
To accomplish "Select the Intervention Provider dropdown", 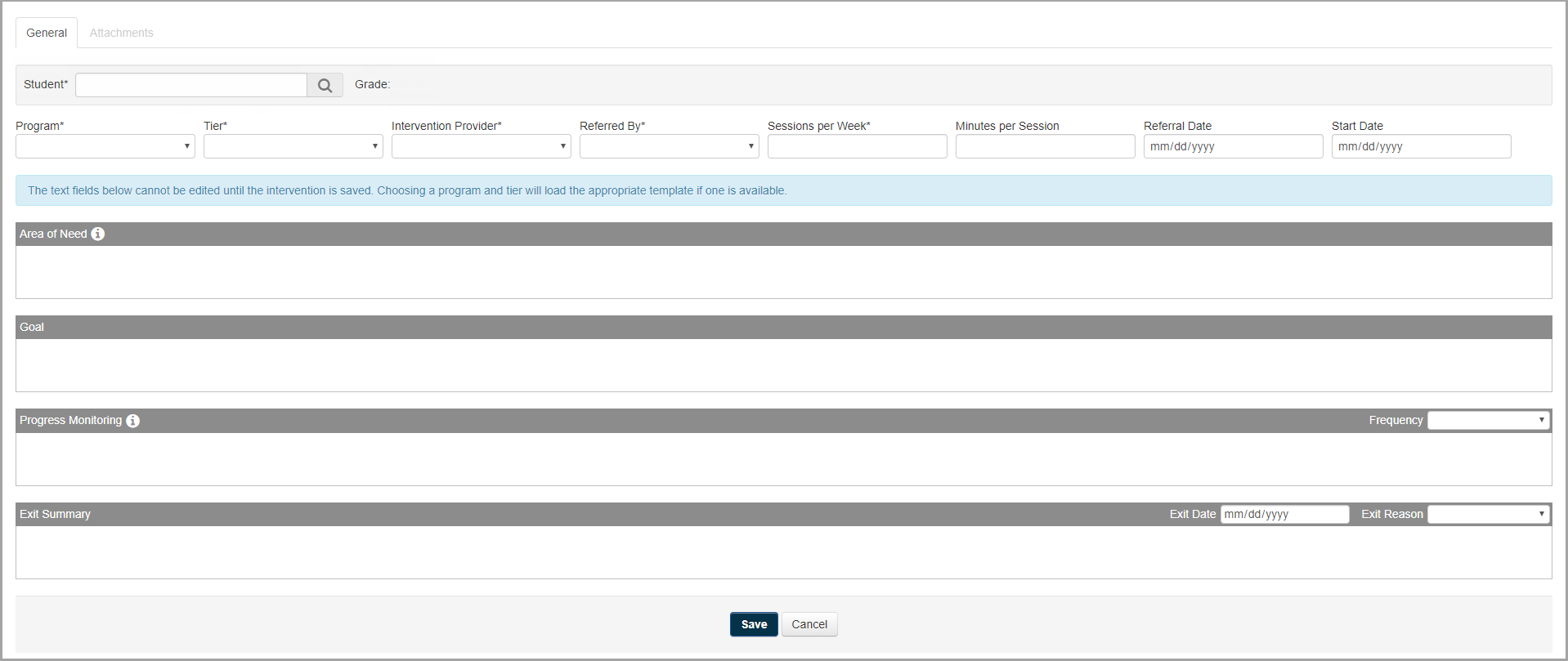I will [482, 146].
